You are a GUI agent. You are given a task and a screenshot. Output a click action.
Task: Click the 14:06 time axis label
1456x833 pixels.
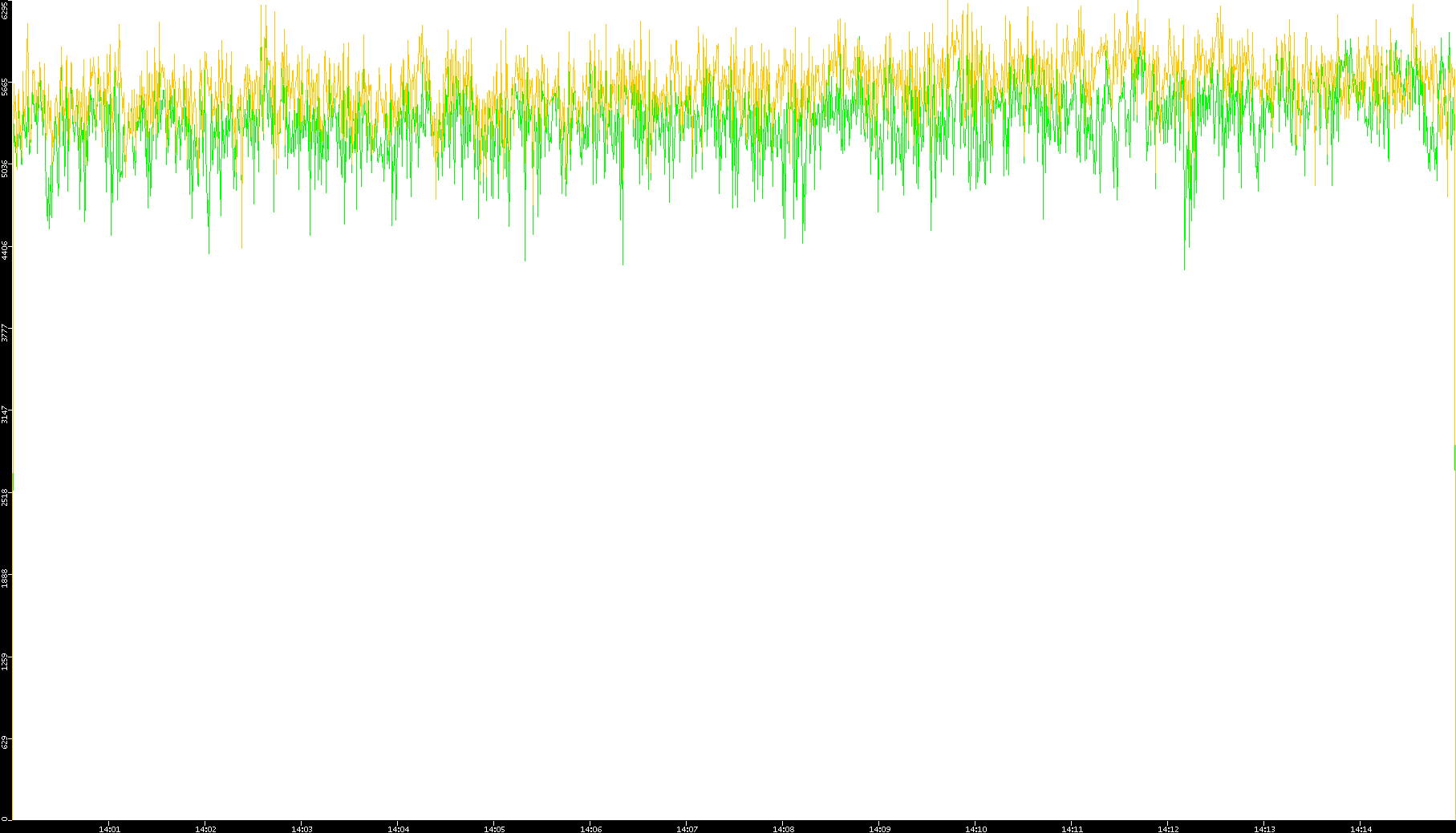tap(590, 829)
